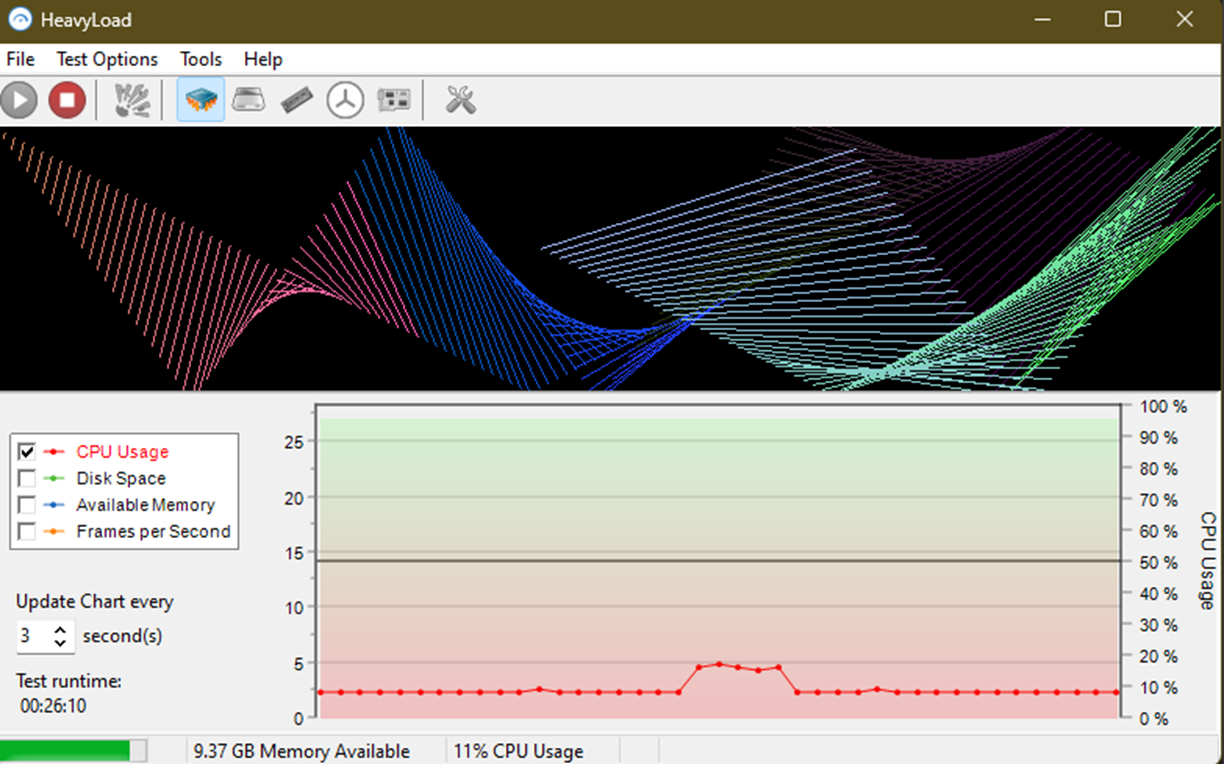The image size is (1224, 764).
Task: Toggle the hard drive test icon
Action: (249, 100)
